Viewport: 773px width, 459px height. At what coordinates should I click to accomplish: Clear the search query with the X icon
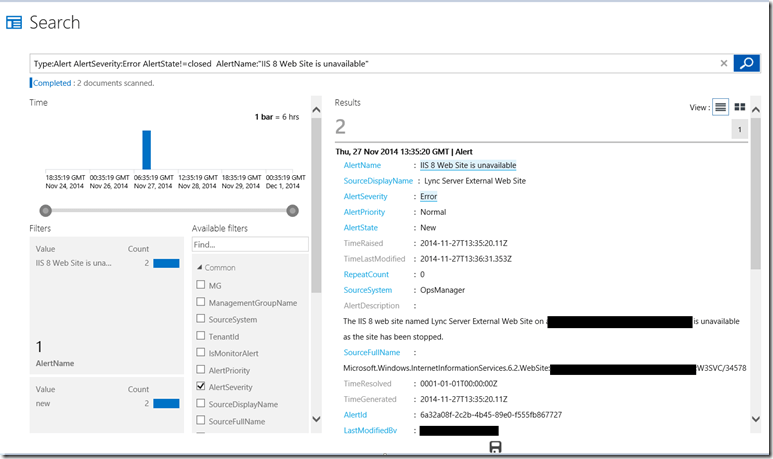click(724, 63)
